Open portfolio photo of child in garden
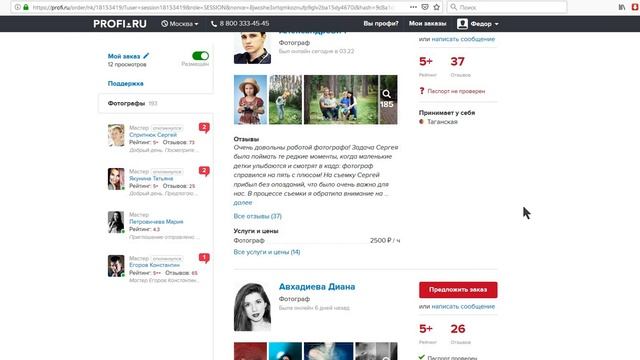Image resolution: width=640 pixels, height=360 pixels. click(x=285, y=100)
